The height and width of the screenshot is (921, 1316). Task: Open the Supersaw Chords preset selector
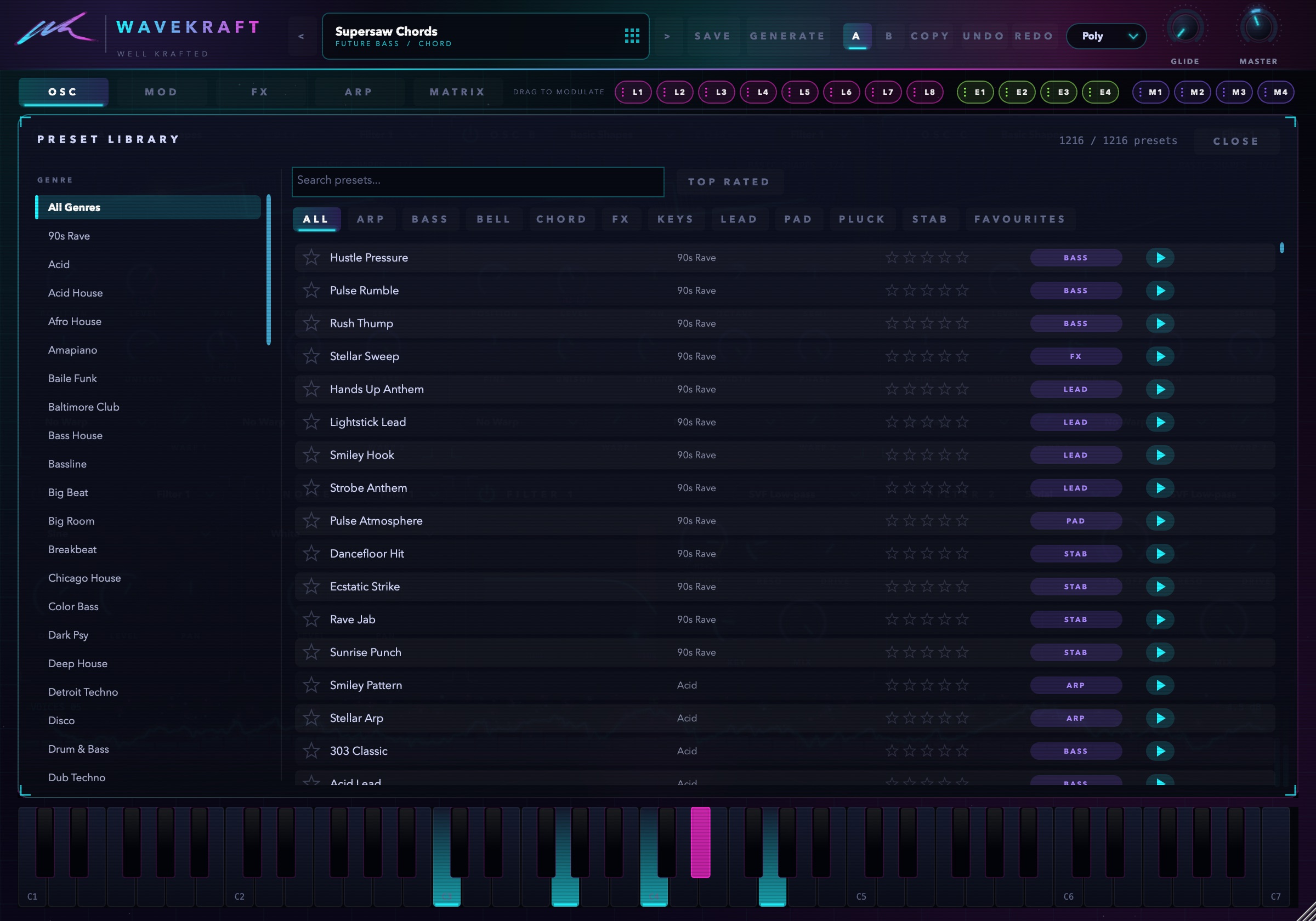pos(485,36)
